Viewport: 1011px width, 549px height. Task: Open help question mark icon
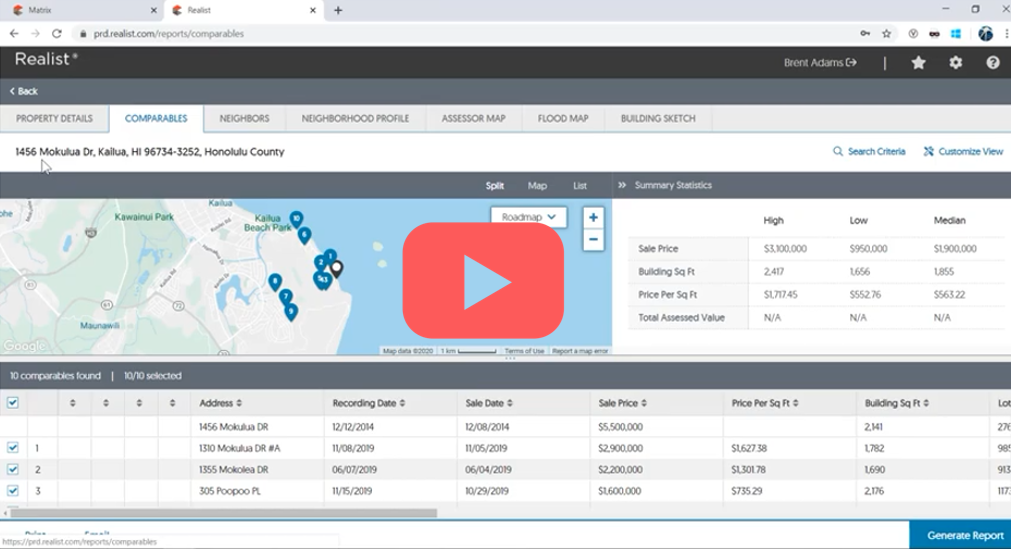(x=993, y=63)
